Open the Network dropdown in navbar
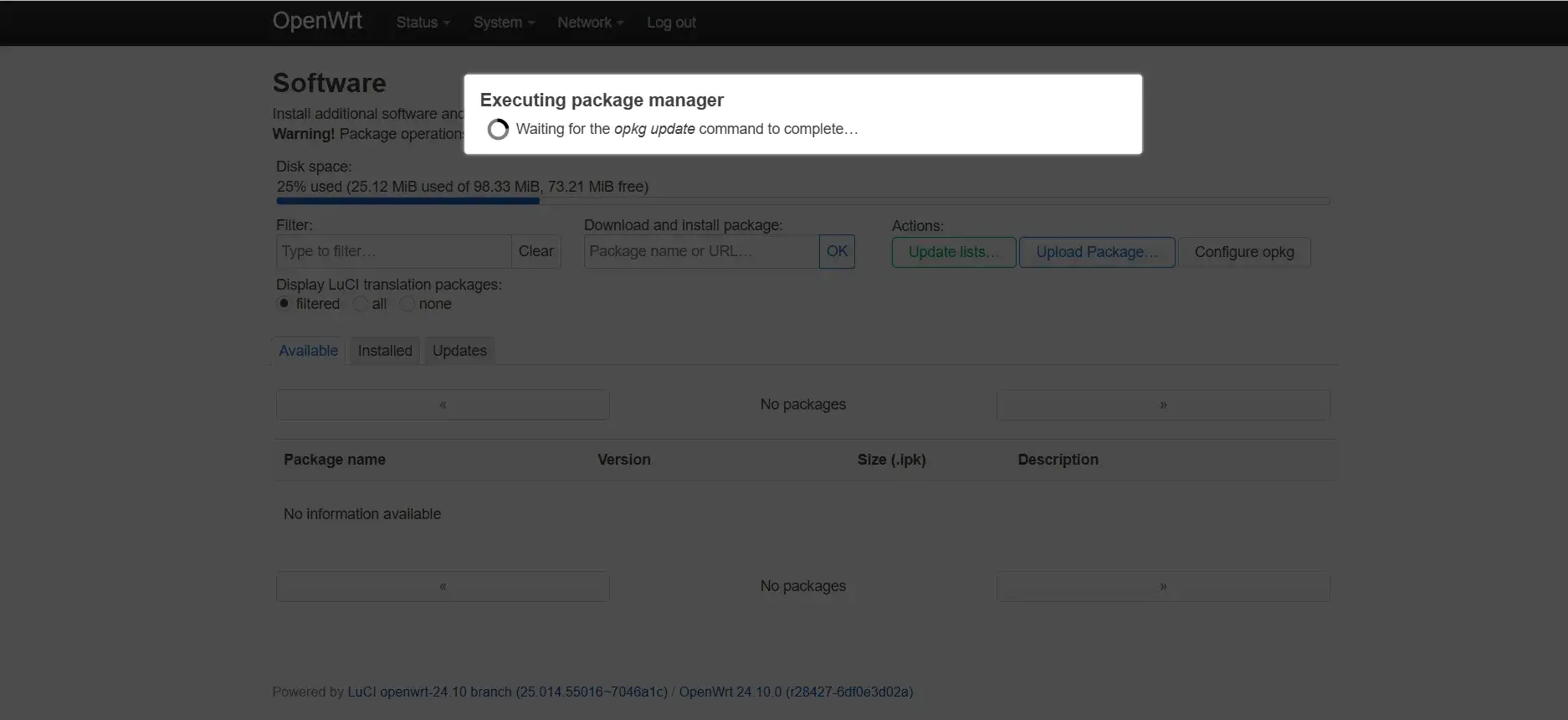 590,23
